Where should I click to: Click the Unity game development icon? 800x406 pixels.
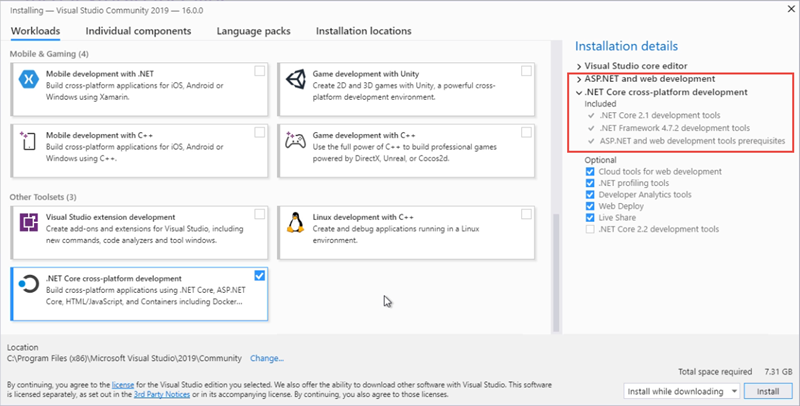pos(297,80)
